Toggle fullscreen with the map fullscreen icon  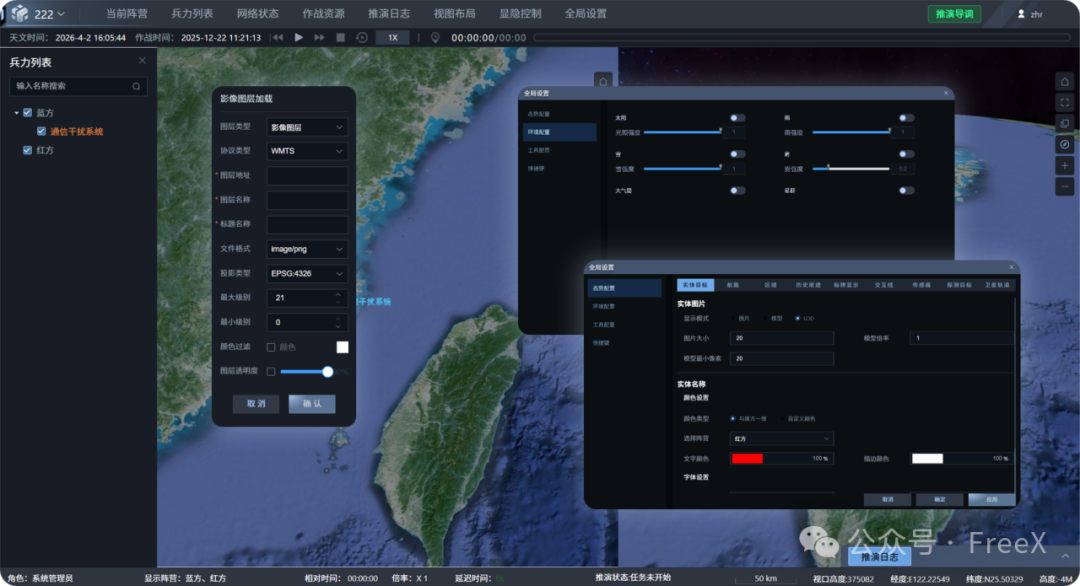tap(1064, 103)
